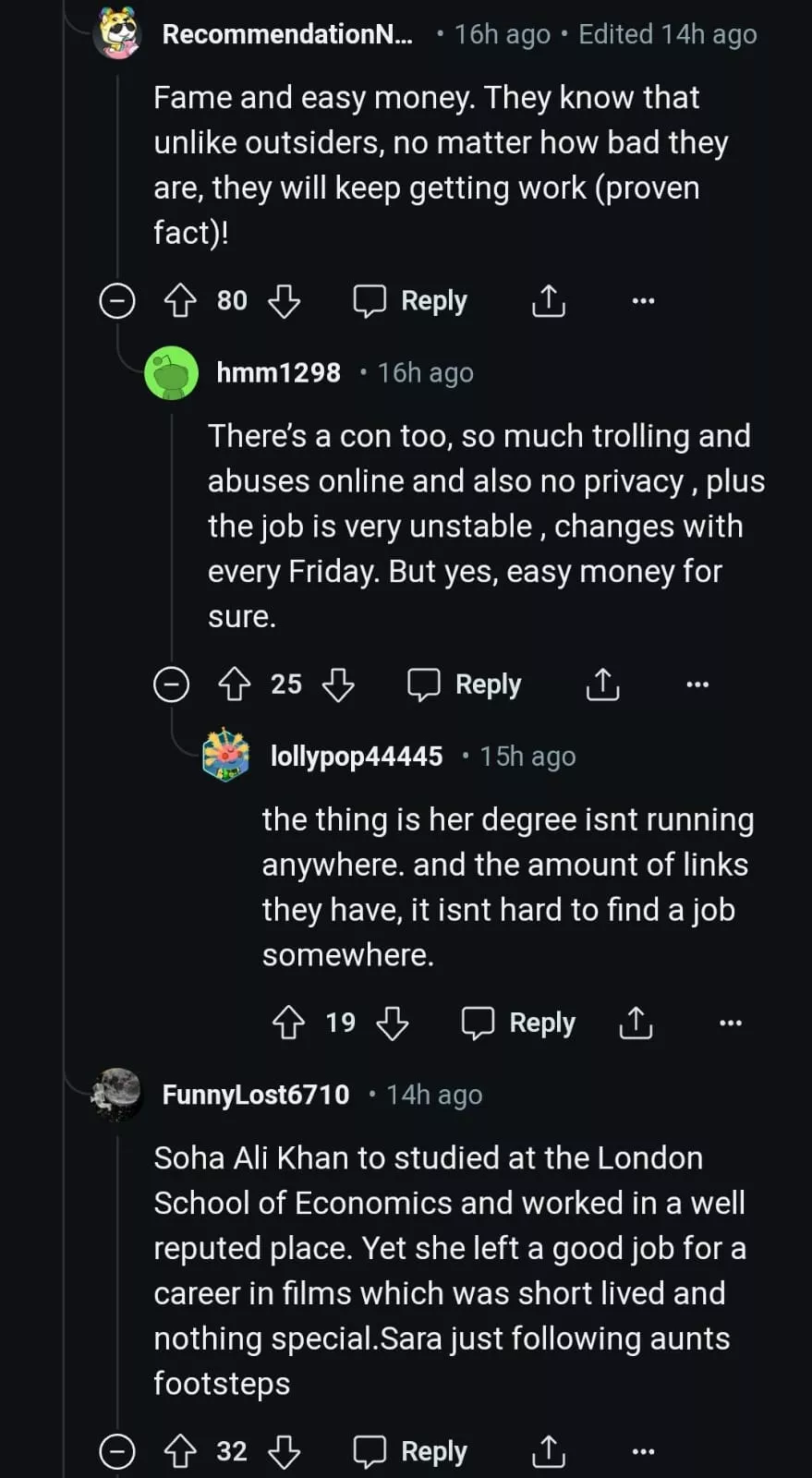Downvote the comment with 80 points

click(x=284, y=300)
